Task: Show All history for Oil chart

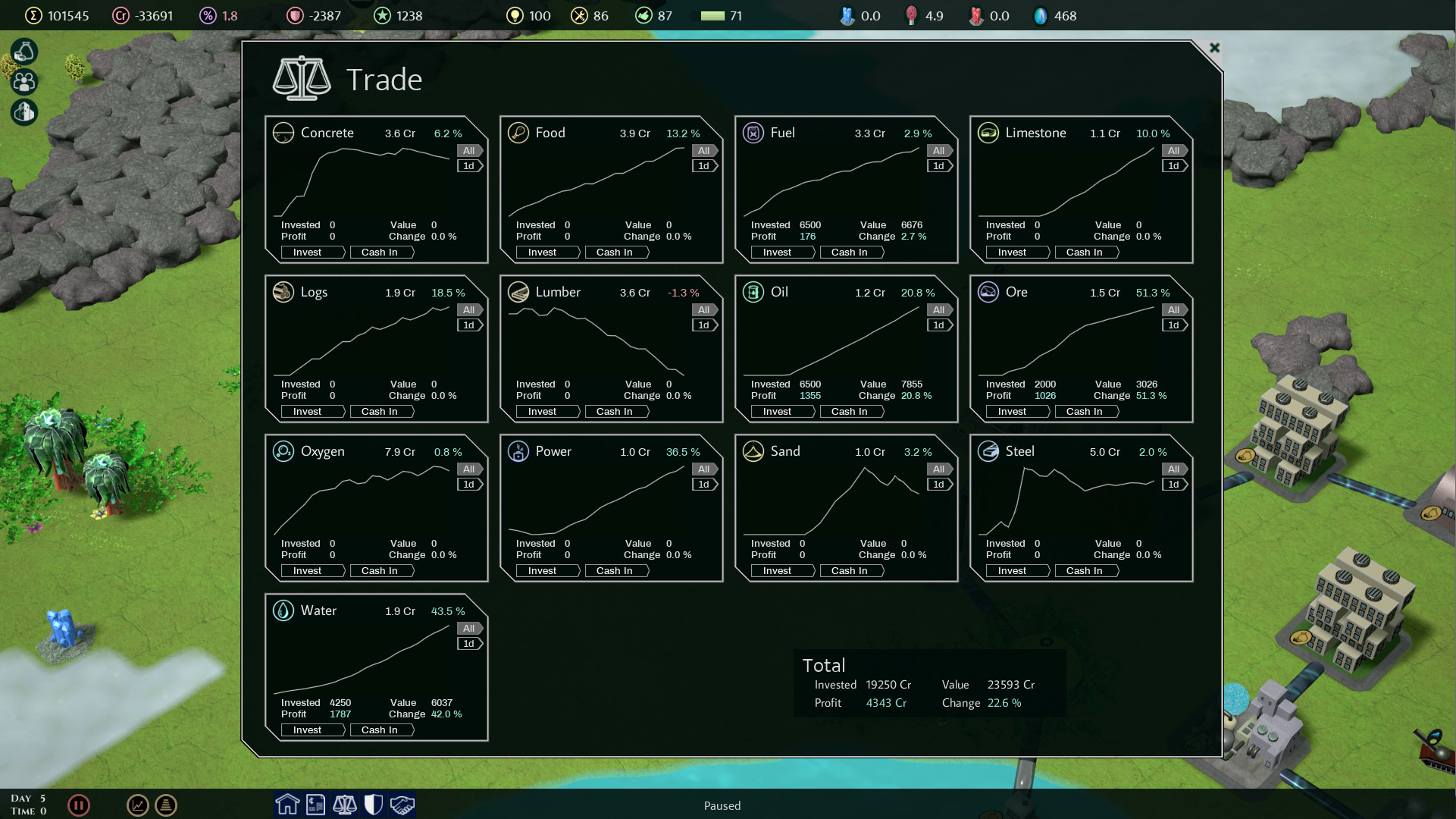Action: (x=939, y=310)
